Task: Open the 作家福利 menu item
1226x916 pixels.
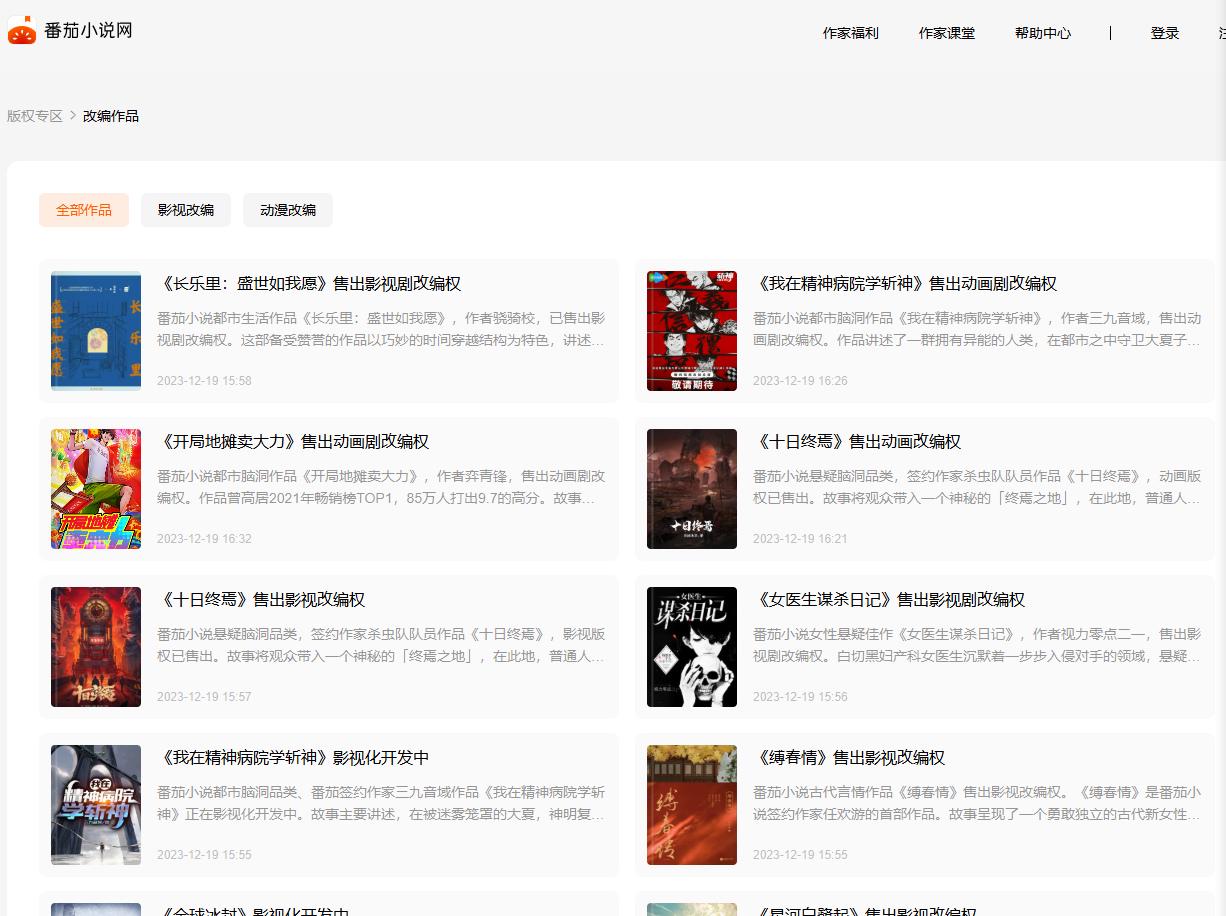Action: click(850, 33)
